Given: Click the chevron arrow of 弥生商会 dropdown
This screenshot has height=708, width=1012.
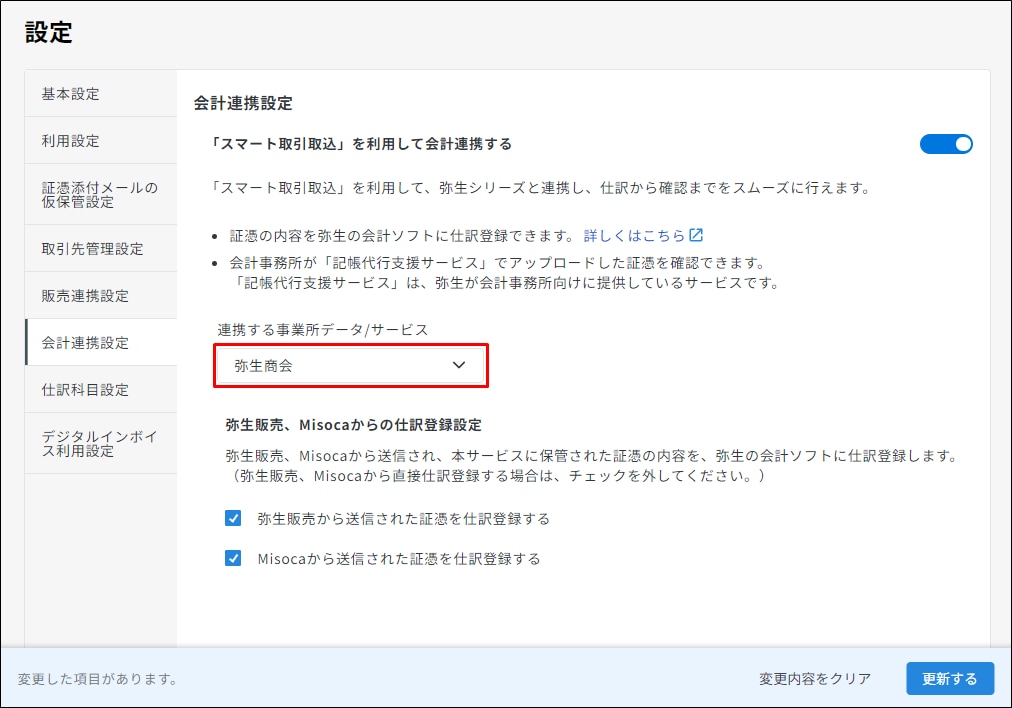Looking at the screenshot, I should pos(459,365).
